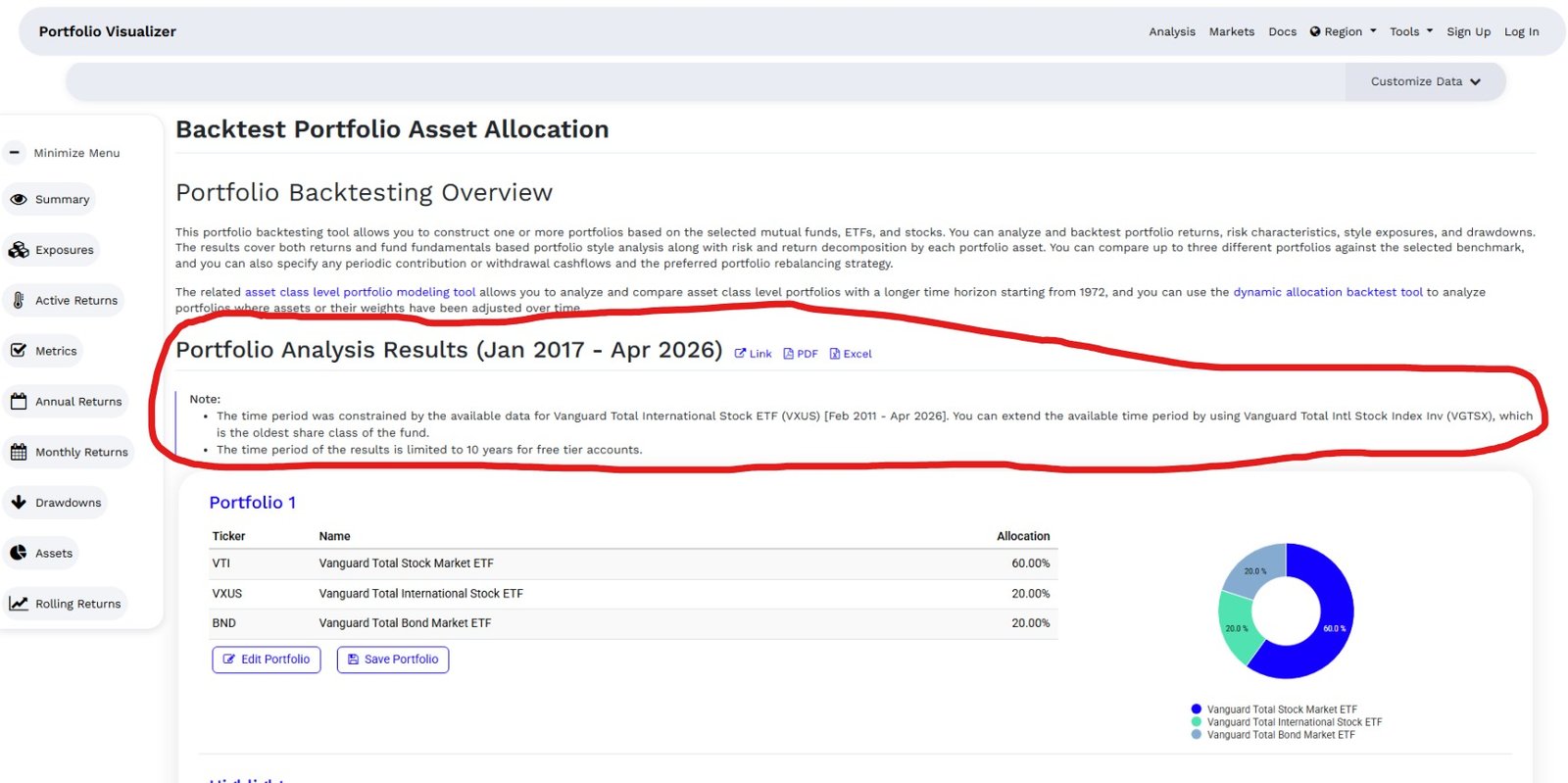Image resolution: width=1568 pixels, height=783 pixels.
Task: Jump to the Monthly Returns section
Action: tap(69, 452)
